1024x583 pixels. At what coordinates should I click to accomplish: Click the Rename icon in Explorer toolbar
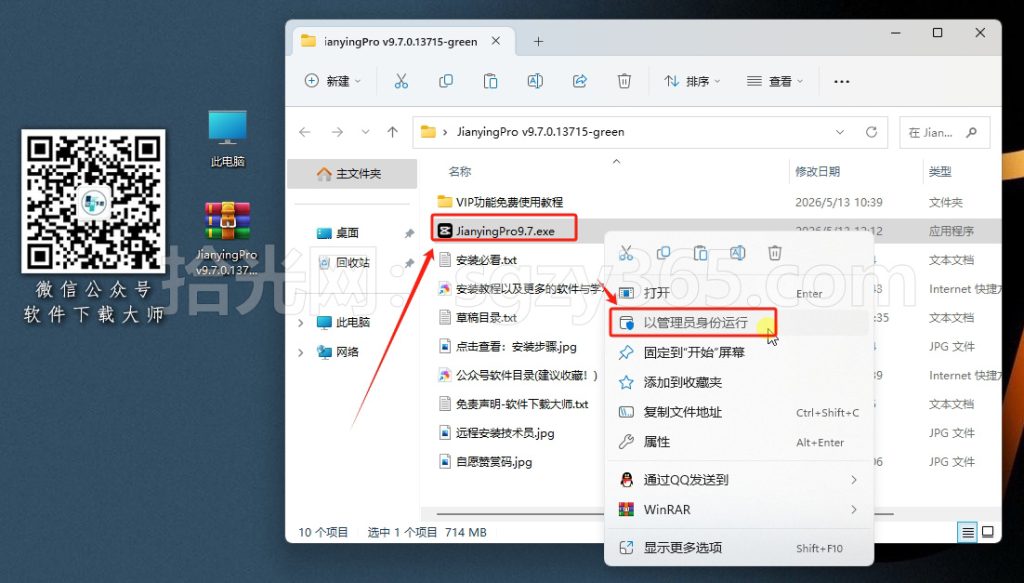click(535, 81)
